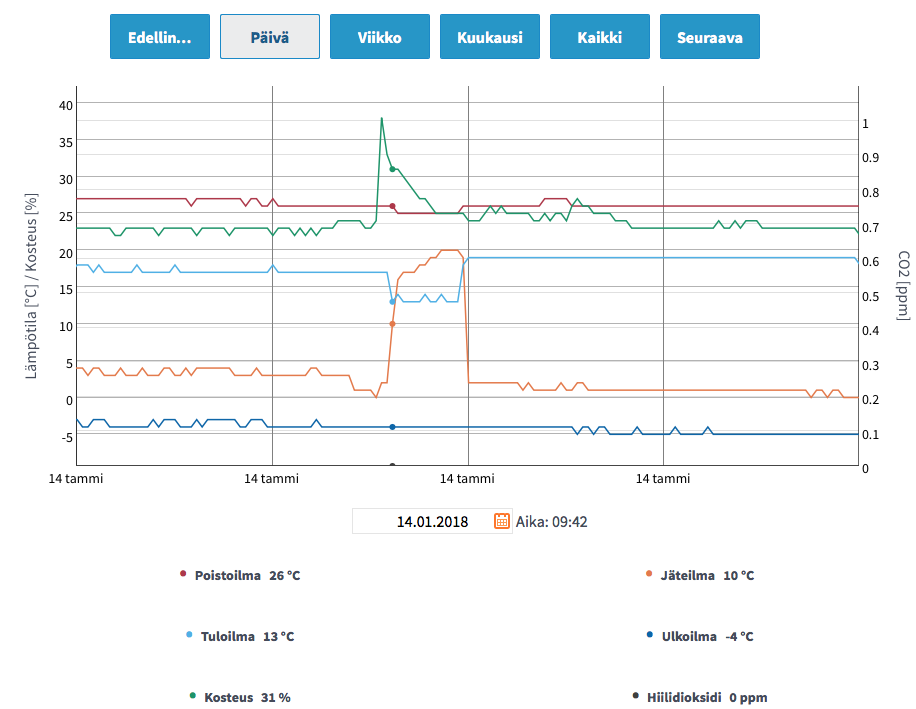Select the Päivä day view
Image resolution: width=916 pixels, height=709 pixels.
[x=270, y=37]
